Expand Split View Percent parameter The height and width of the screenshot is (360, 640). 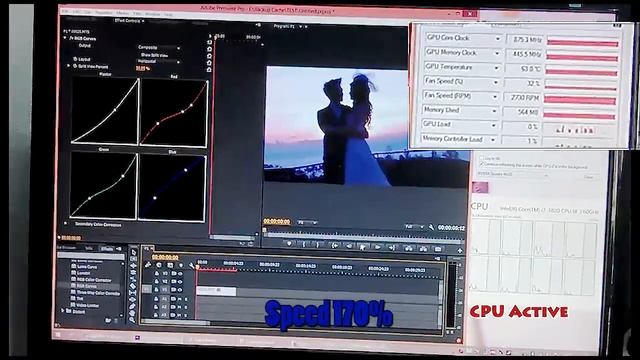69,65
